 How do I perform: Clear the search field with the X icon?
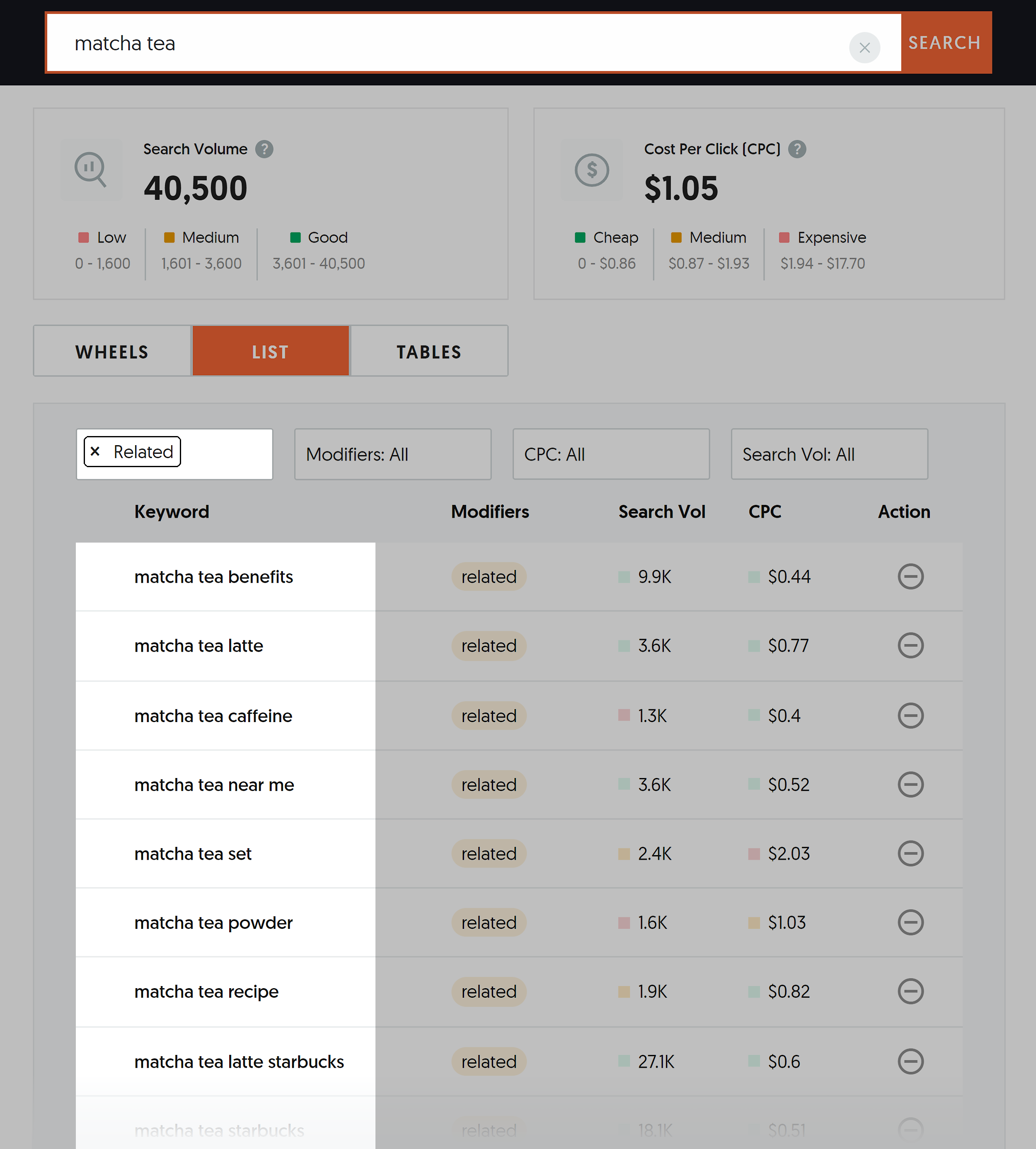tap(865, 48)
